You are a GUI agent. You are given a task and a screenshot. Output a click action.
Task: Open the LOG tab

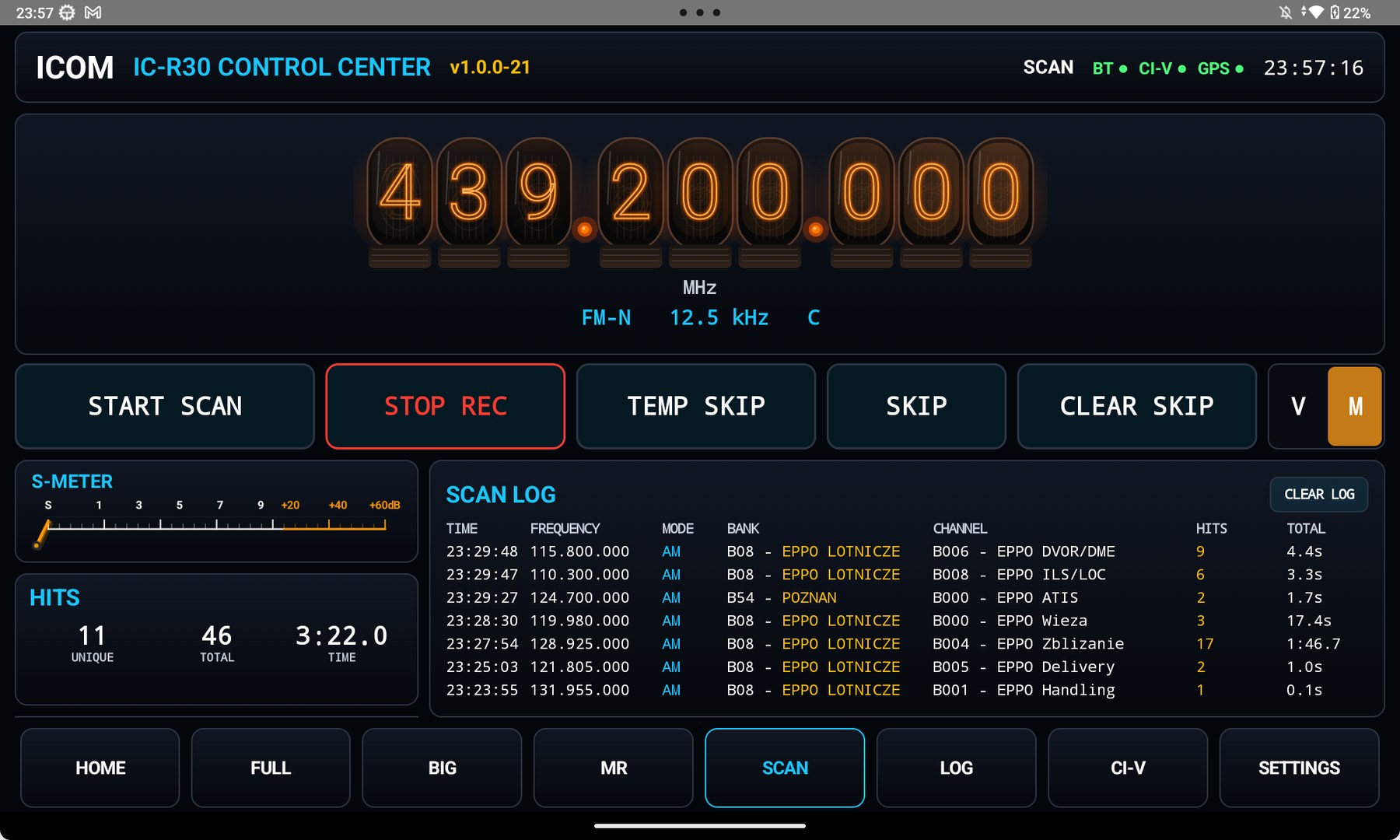(956, 768)
